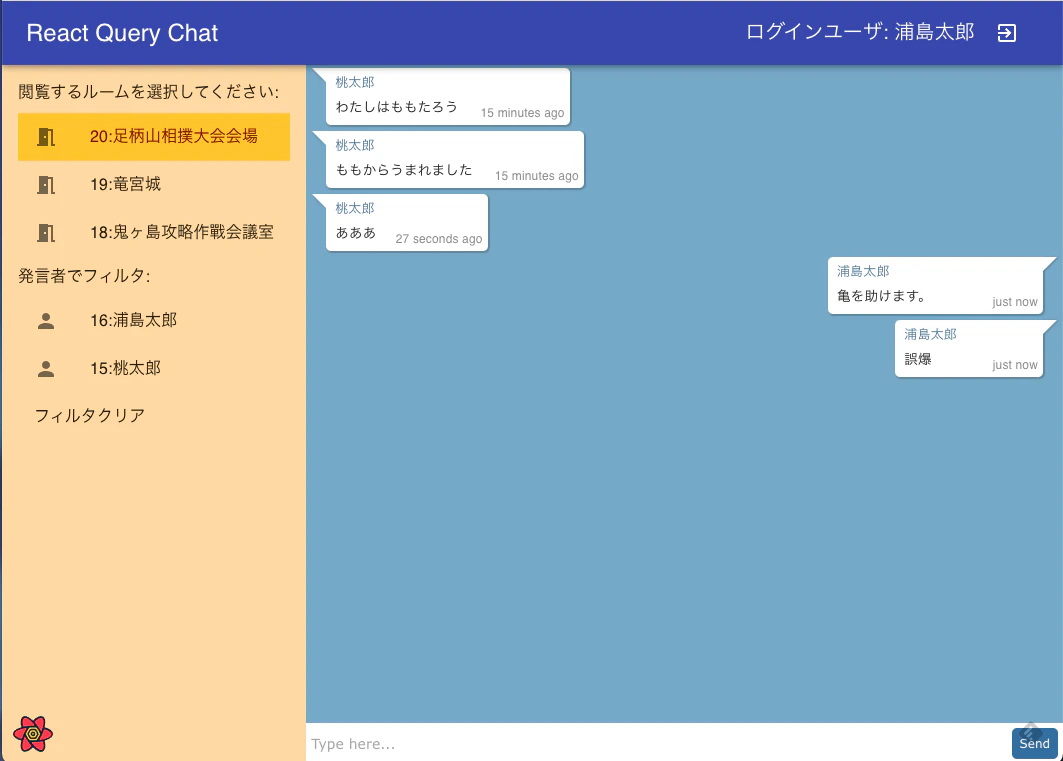Click 閲覧するルームを選択してください heading

[x=148, y=91]
